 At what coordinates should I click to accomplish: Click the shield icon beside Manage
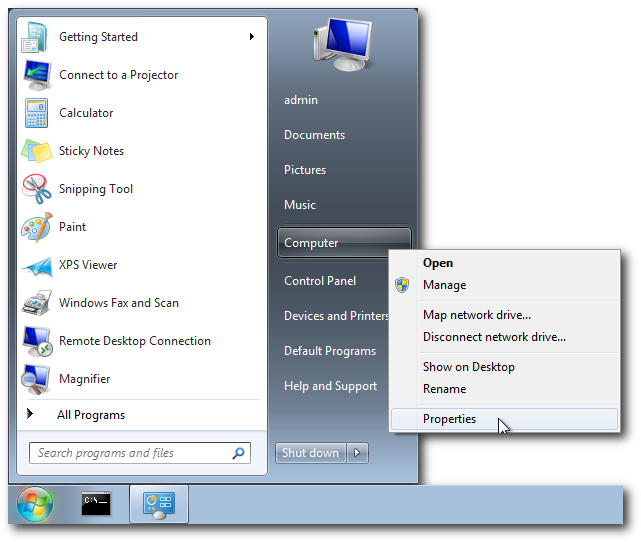click(x=402, y=285)
